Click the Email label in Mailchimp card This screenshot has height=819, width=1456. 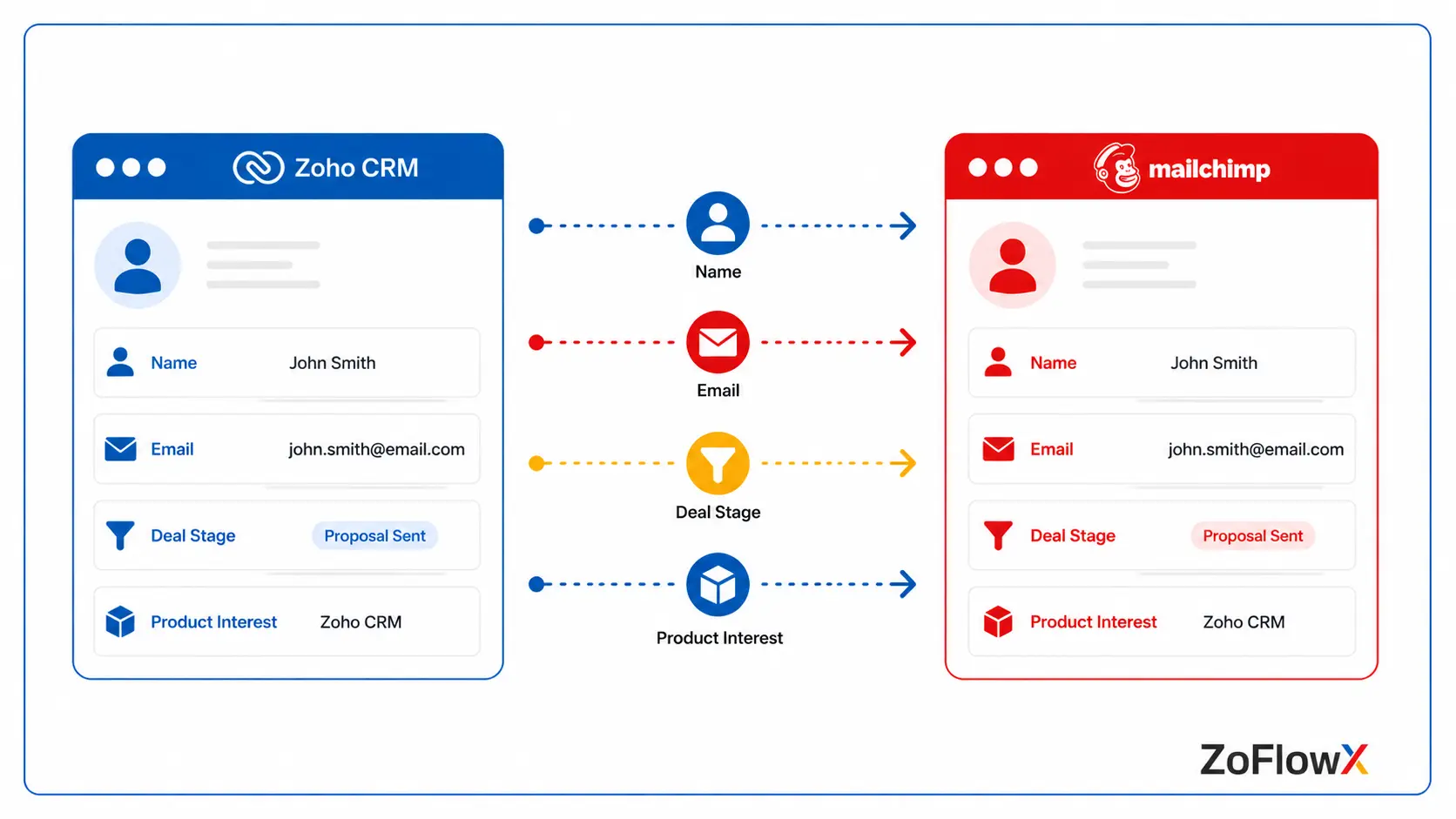click(1052, 449)
